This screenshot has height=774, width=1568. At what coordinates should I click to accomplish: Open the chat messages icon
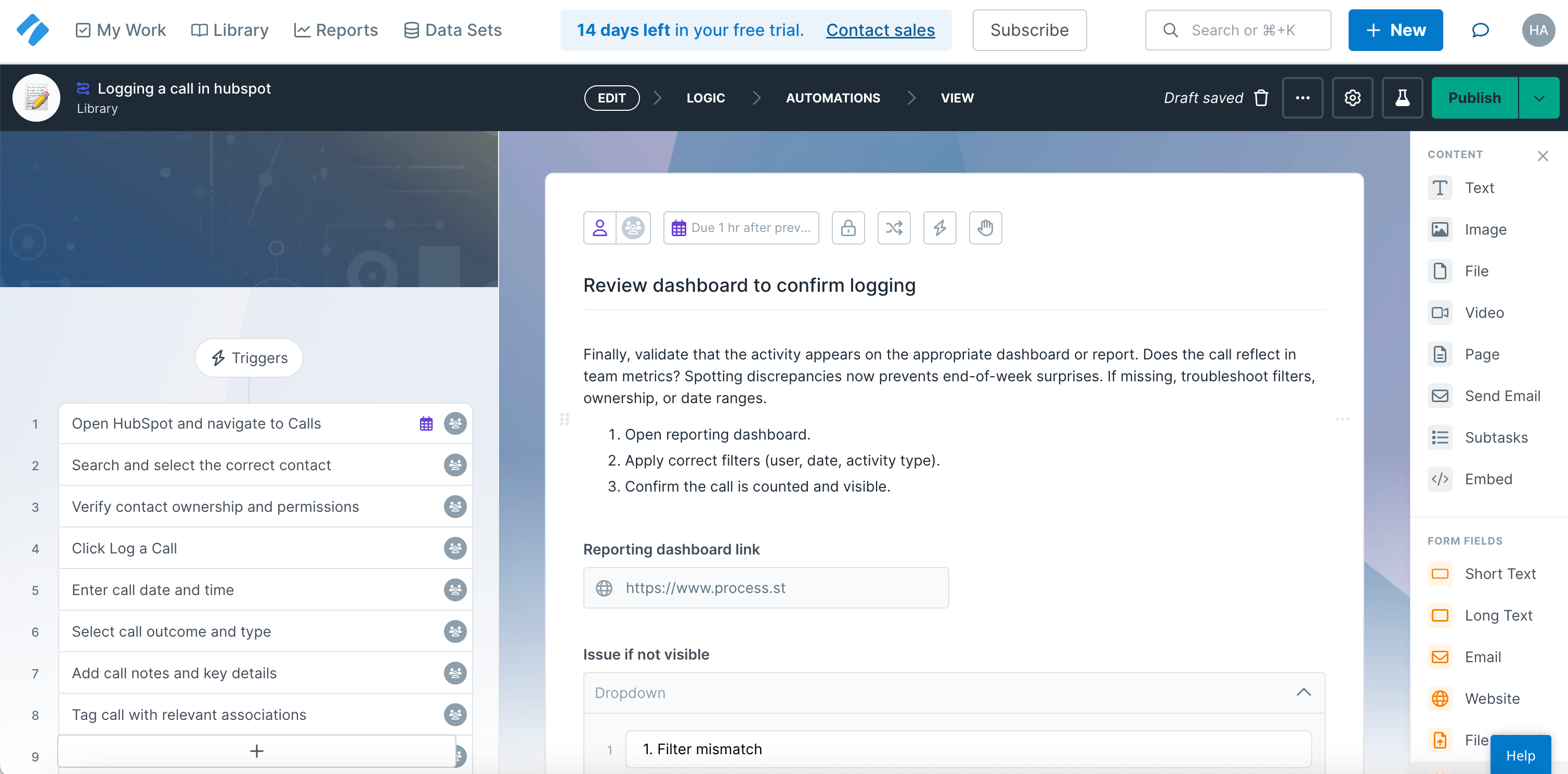tap(1480, 30)
